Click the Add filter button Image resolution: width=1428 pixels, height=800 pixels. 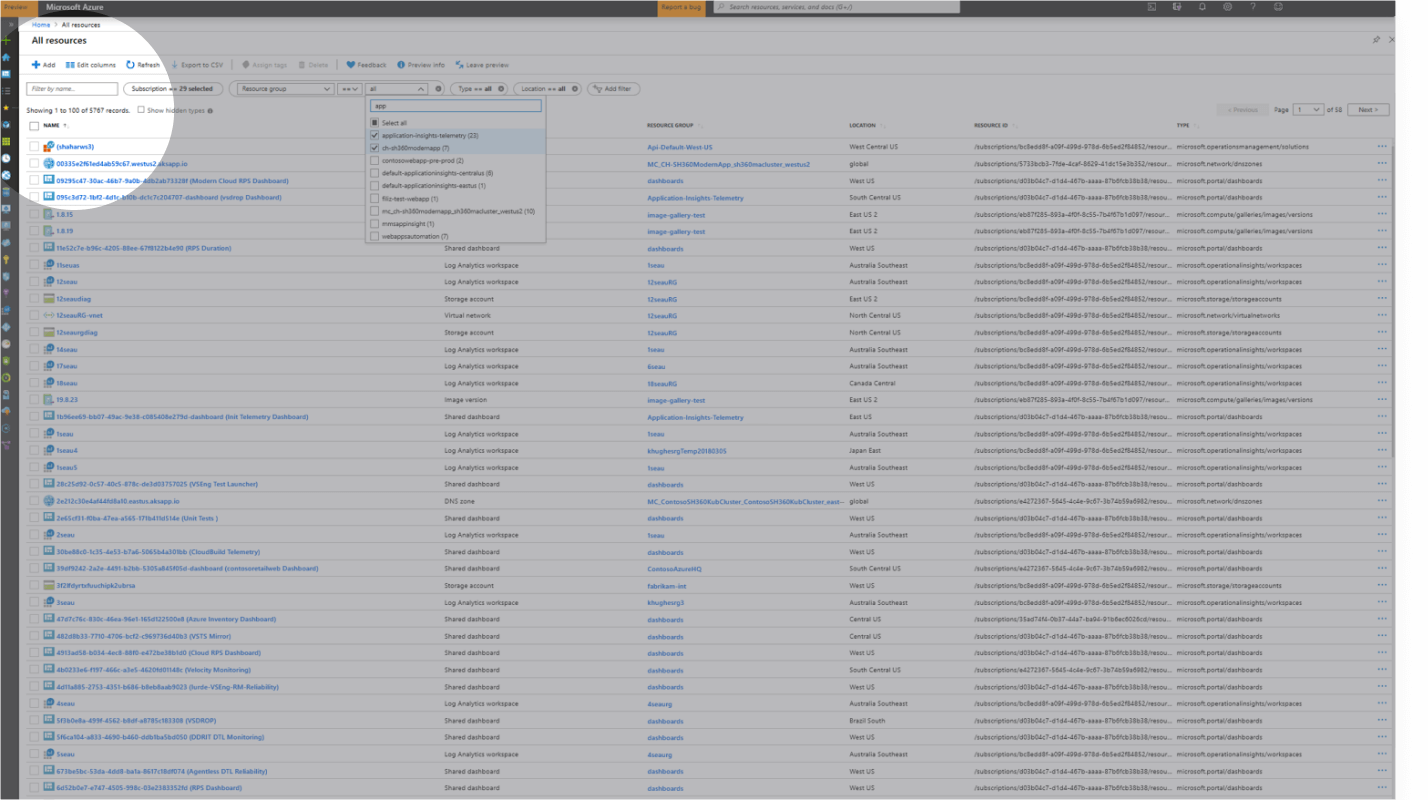[x=613, y=89]
